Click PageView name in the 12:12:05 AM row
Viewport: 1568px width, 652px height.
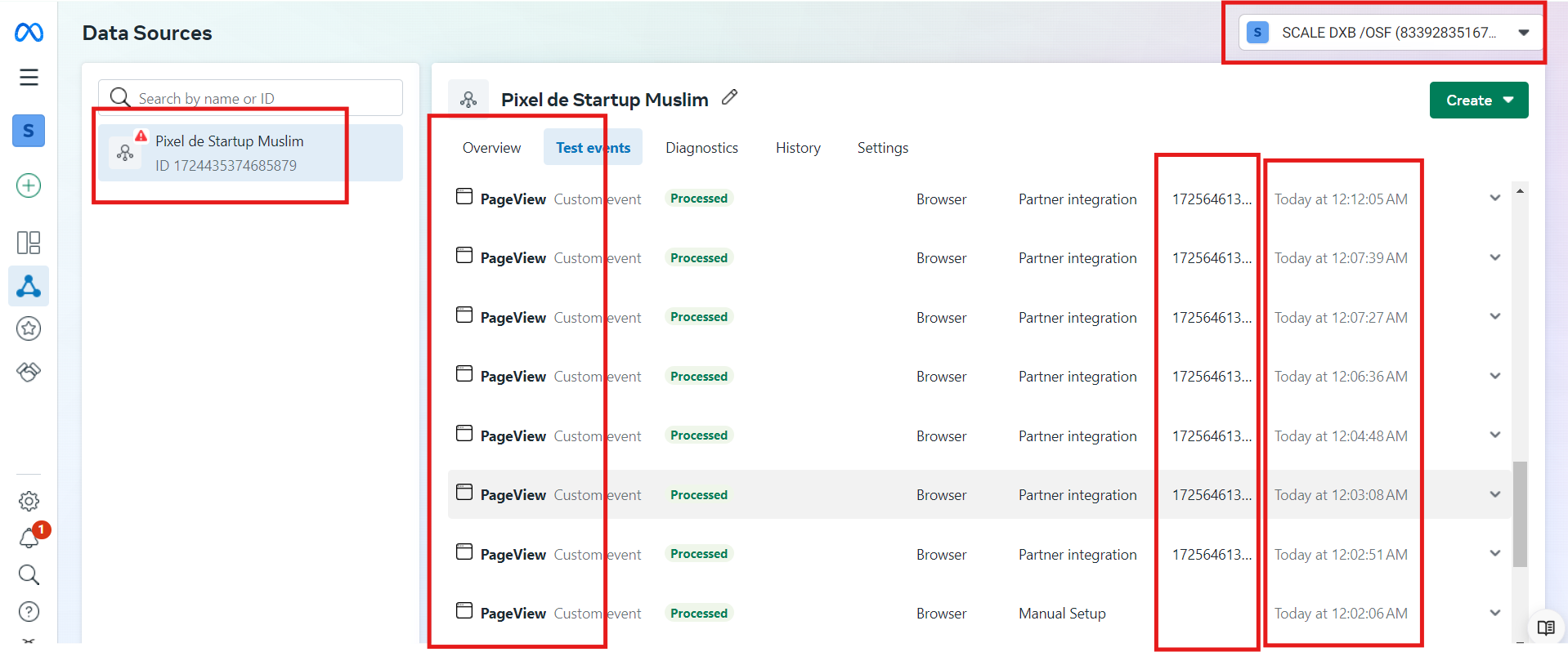tap(513, 199)
